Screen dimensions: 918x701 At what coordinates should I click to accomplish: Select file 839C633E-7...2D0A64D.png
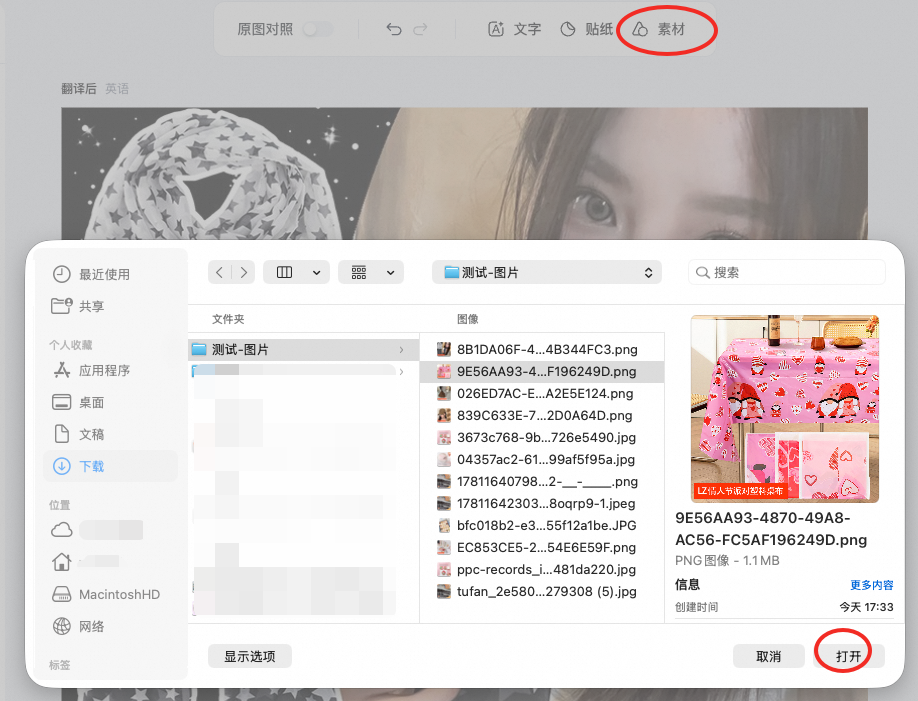click(542, 415)
